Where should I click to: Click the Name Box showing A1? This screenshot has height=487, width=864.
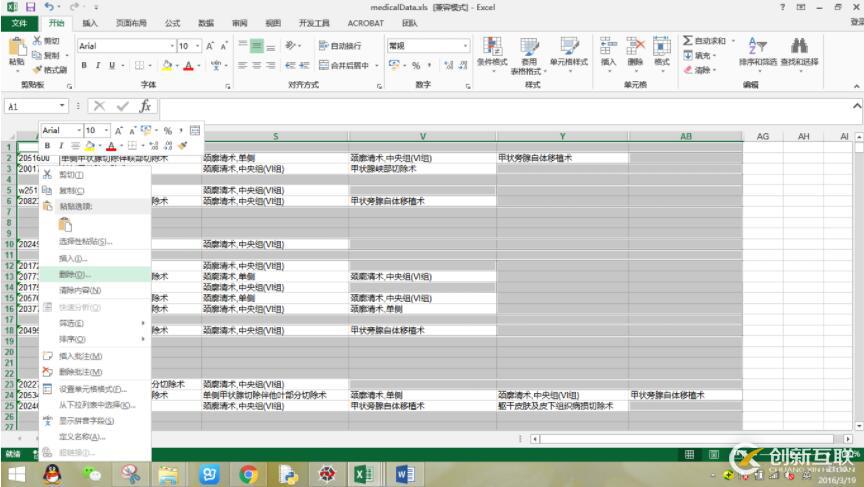tap(30, 106)
